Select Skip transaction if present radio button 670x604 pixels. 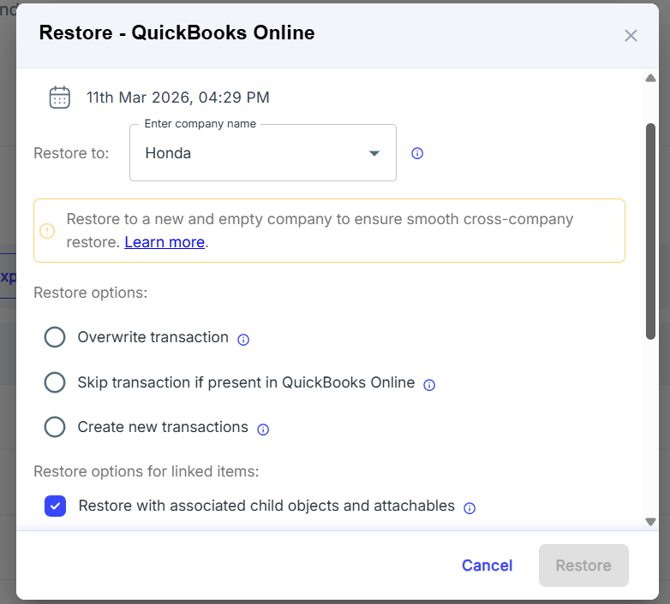click(55, 383)
